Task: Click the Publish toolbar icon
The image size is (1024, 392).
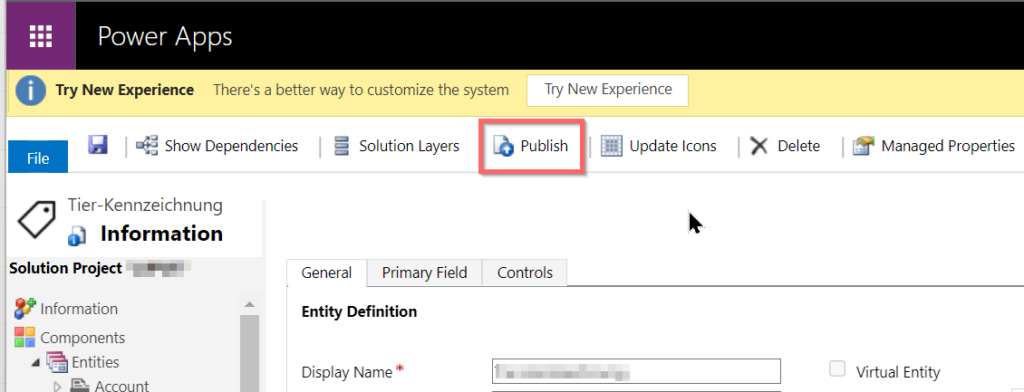Action: tap(504, 146)
